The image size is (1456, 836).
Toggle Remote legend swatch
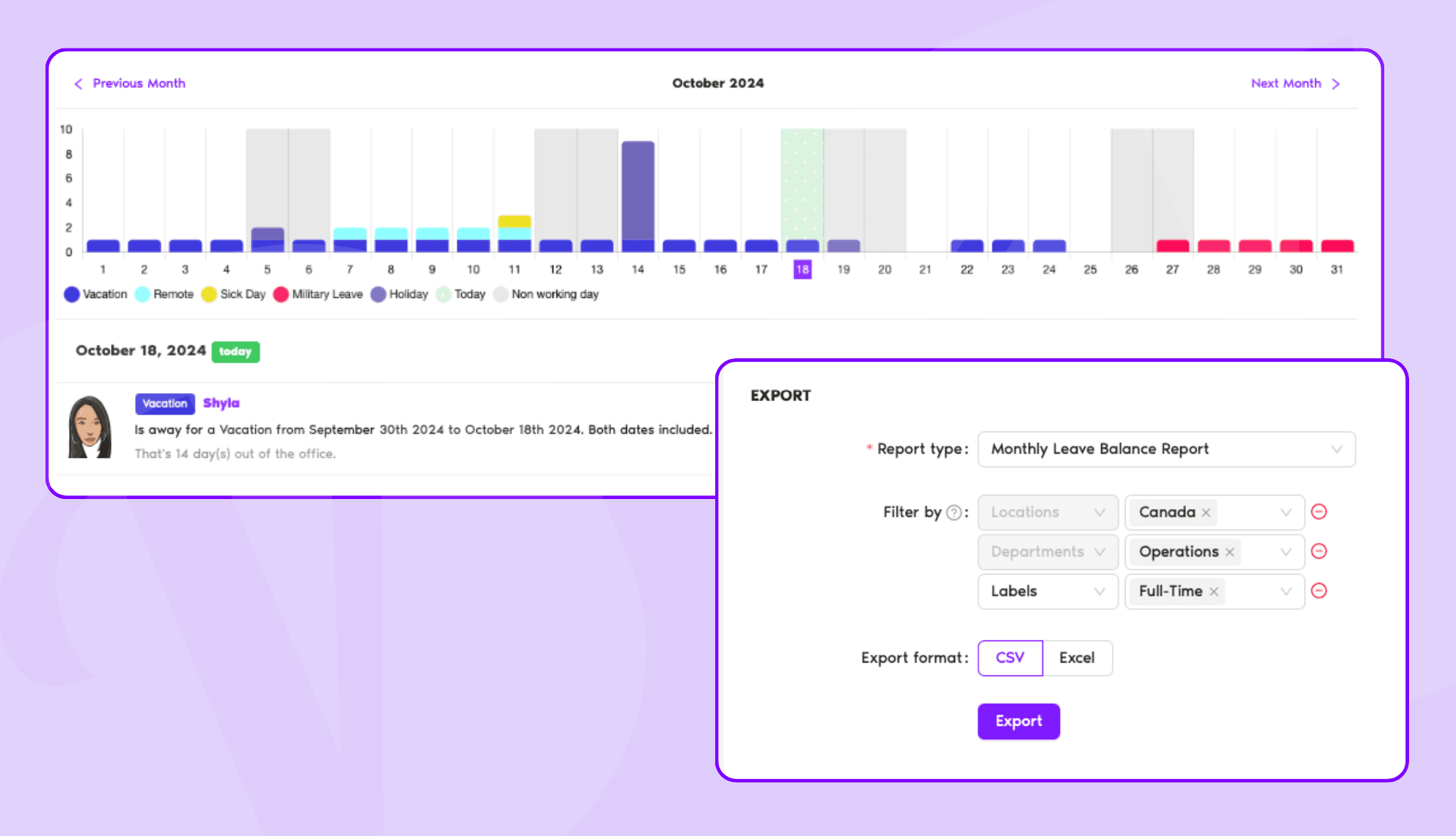(x=143, y=294)
